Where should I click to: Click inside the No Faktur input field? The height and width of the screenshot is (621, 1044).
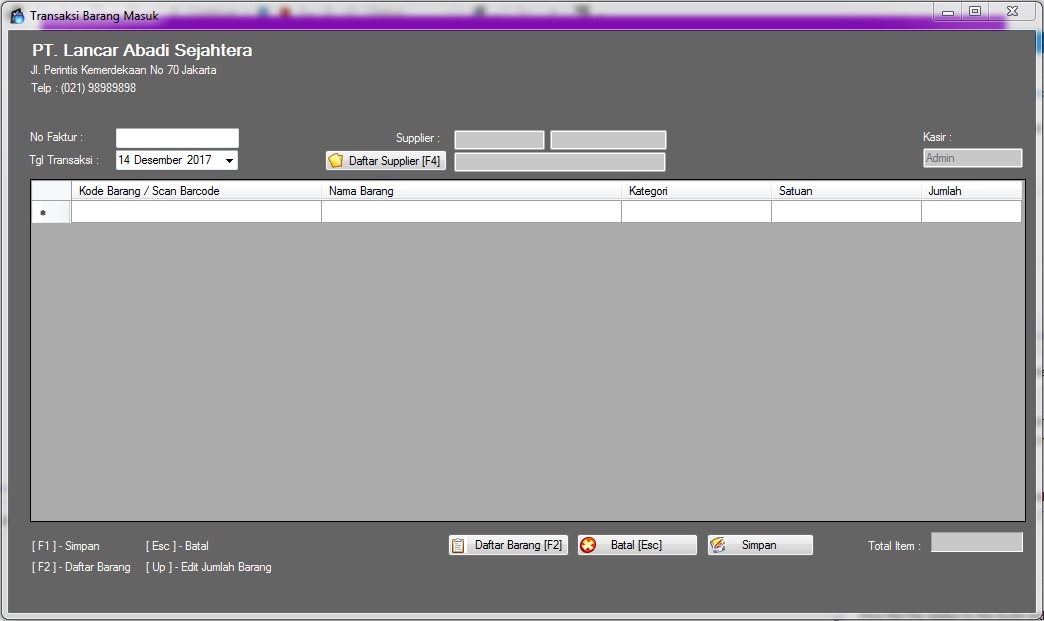176,136
